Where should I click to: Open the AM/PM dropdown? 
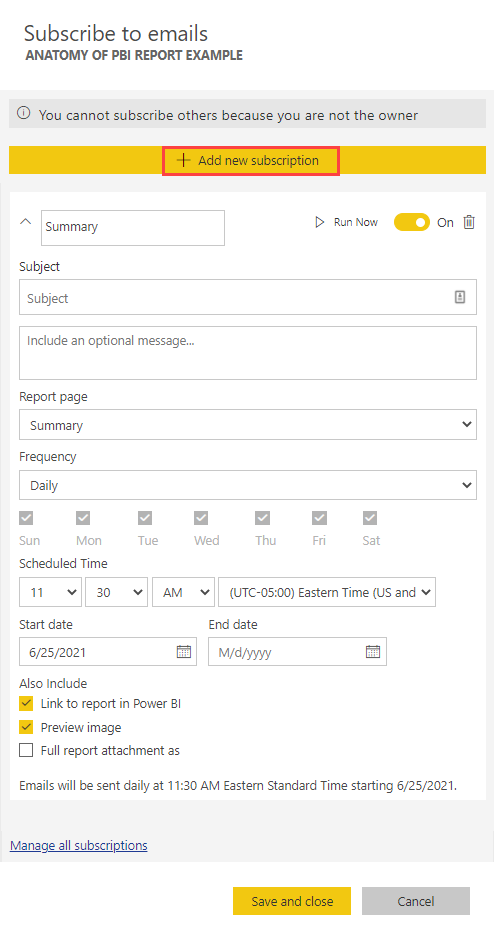click(x=183, y=592)
